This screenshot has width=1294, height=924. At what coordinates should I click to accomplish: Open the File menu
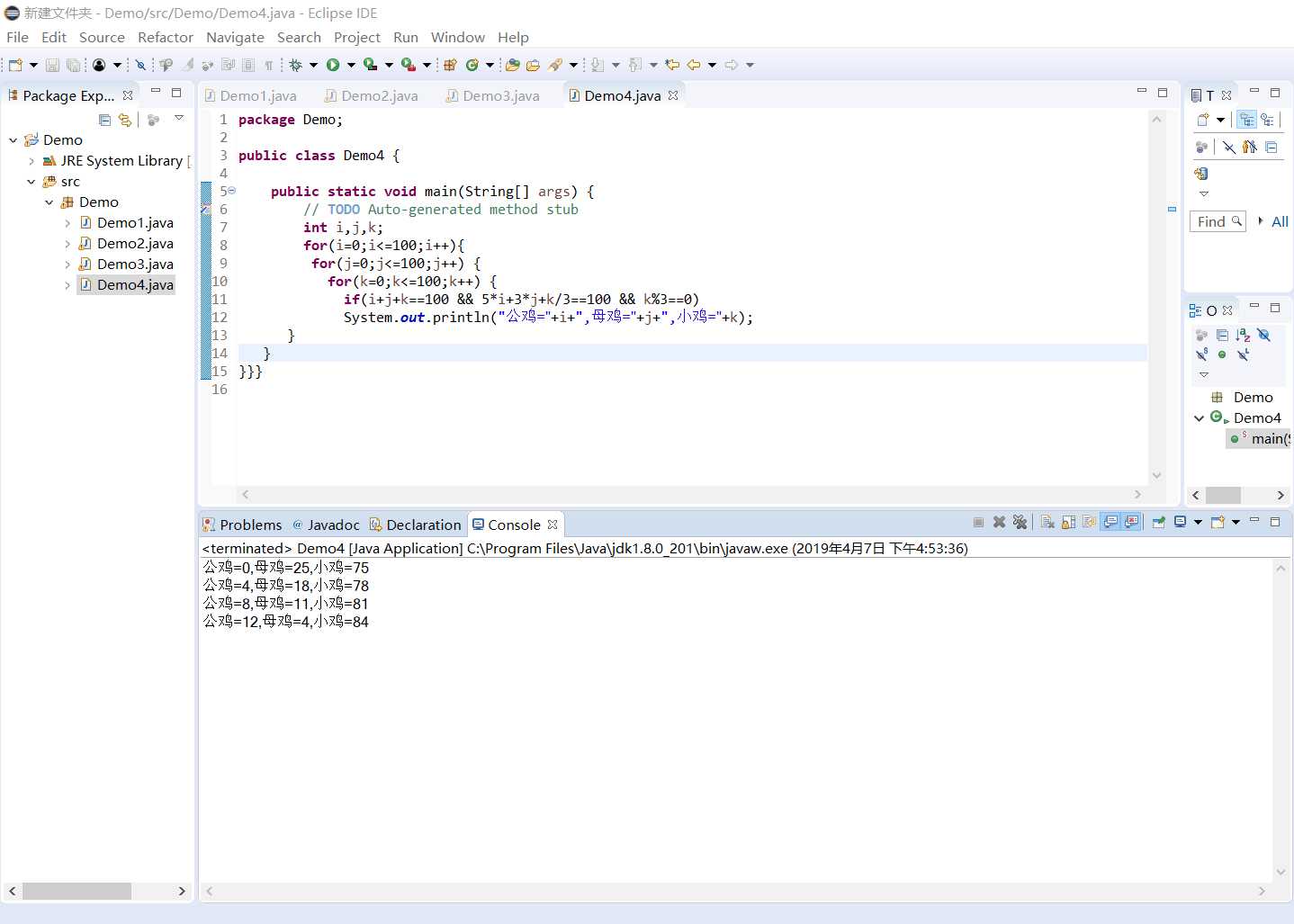coord(17,37)
